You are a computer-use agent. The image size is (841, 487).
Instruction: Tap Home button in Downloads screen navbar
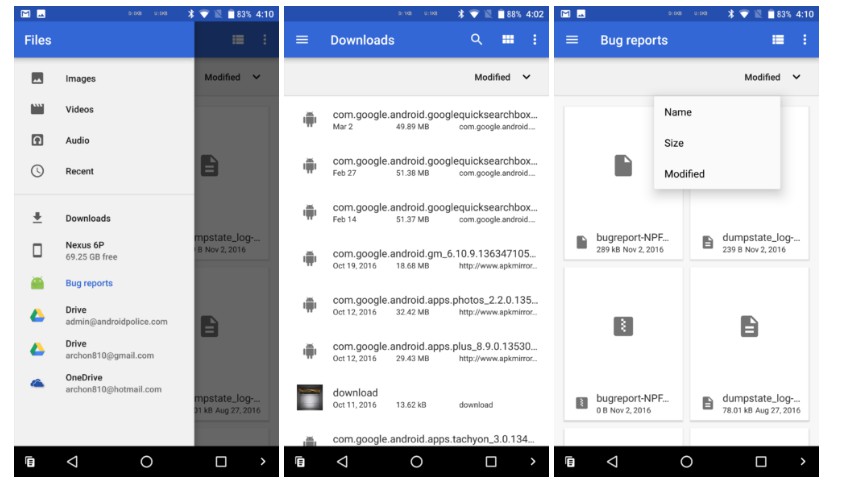tap(416, 461)
